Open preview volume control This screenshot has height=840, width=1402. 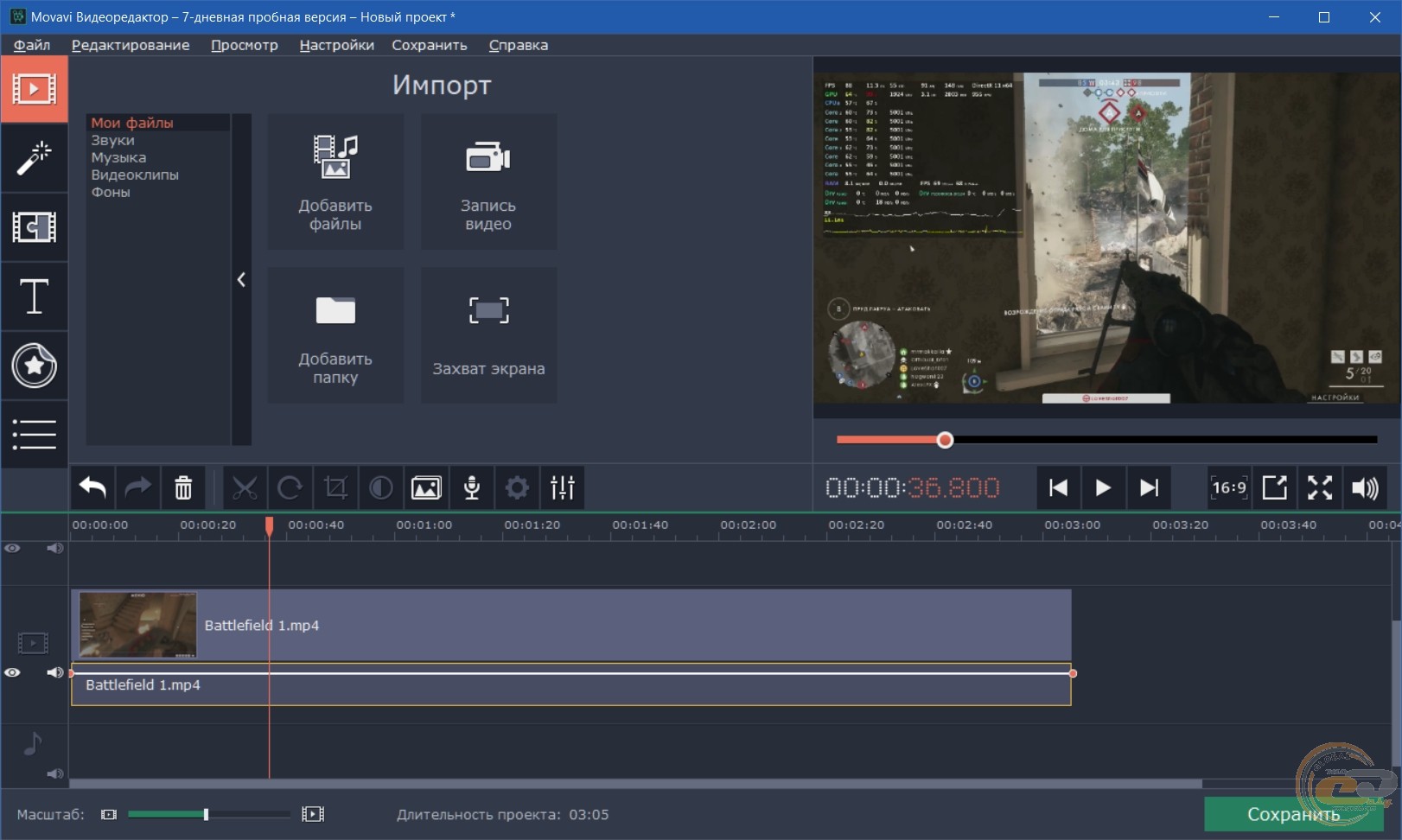coord(1366,488)
